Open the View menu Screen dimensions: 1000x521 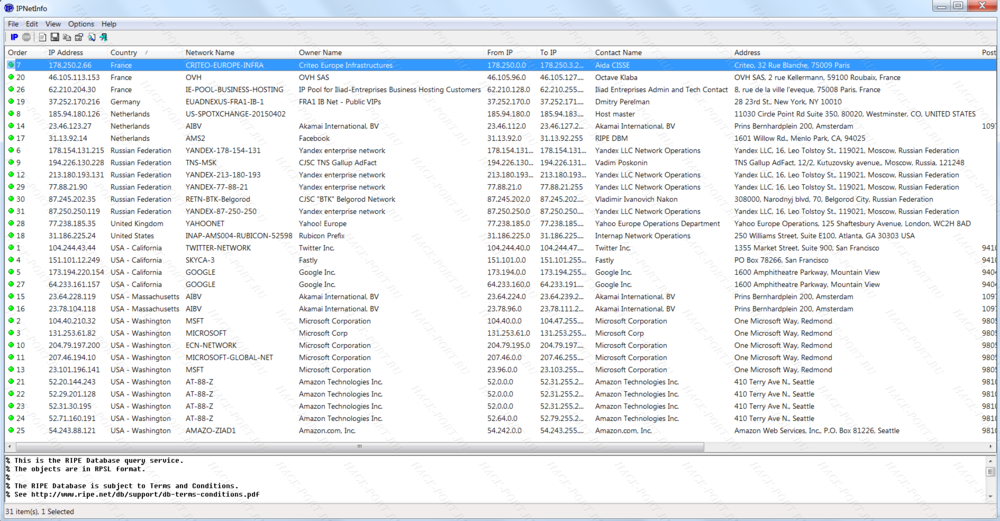point(53,24)
